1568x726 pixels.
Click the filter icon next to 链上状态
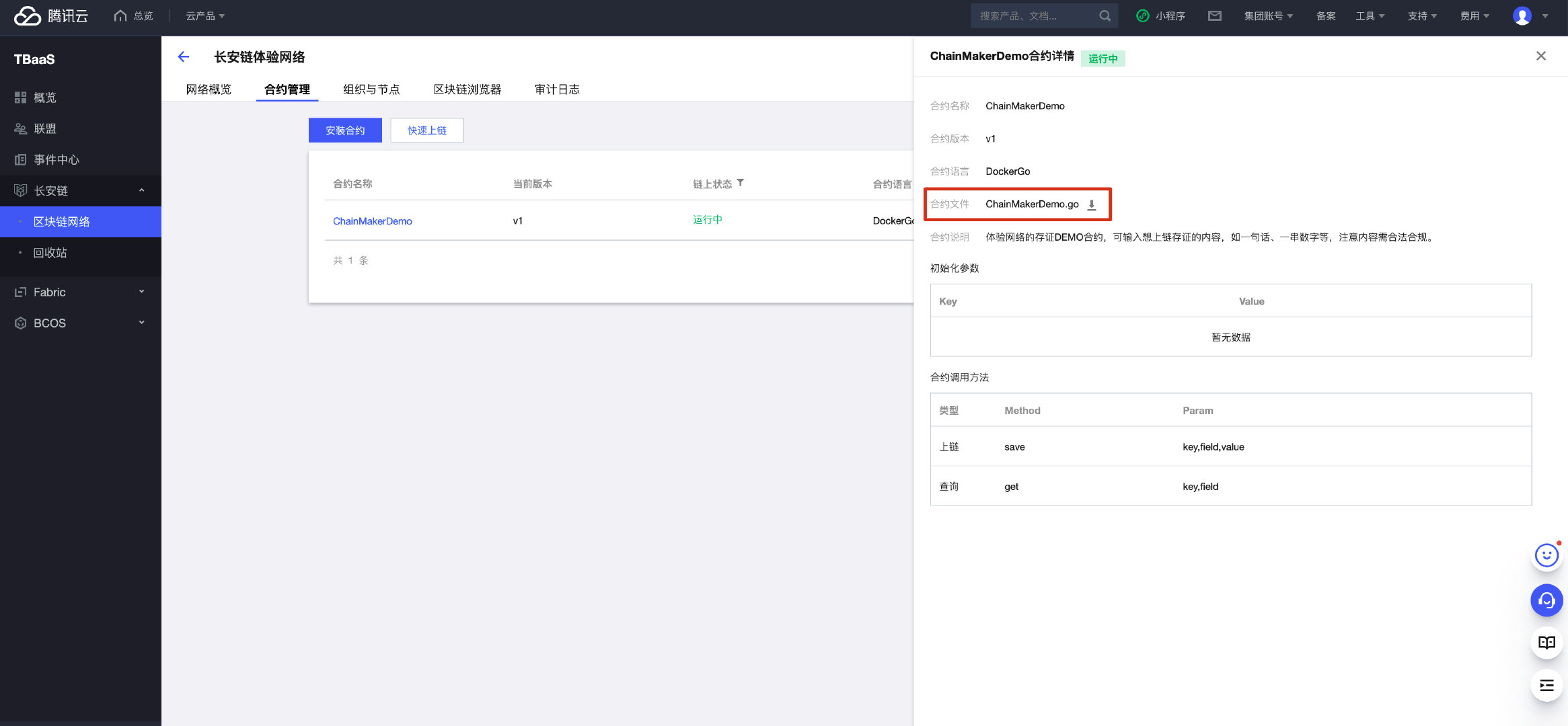point(740,183)
